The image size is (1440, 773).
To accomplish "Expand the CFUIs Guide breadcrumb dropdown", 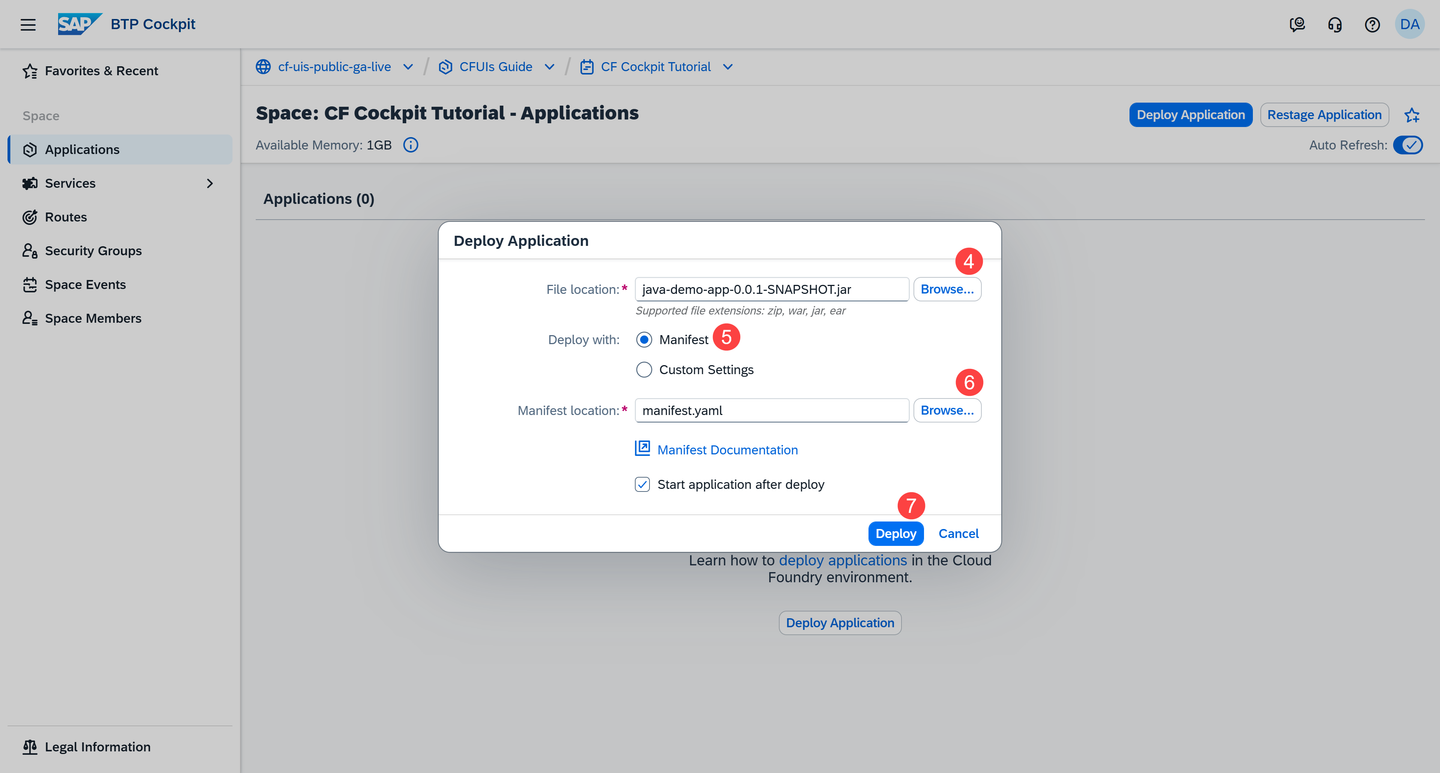I will tap(549, 67).
